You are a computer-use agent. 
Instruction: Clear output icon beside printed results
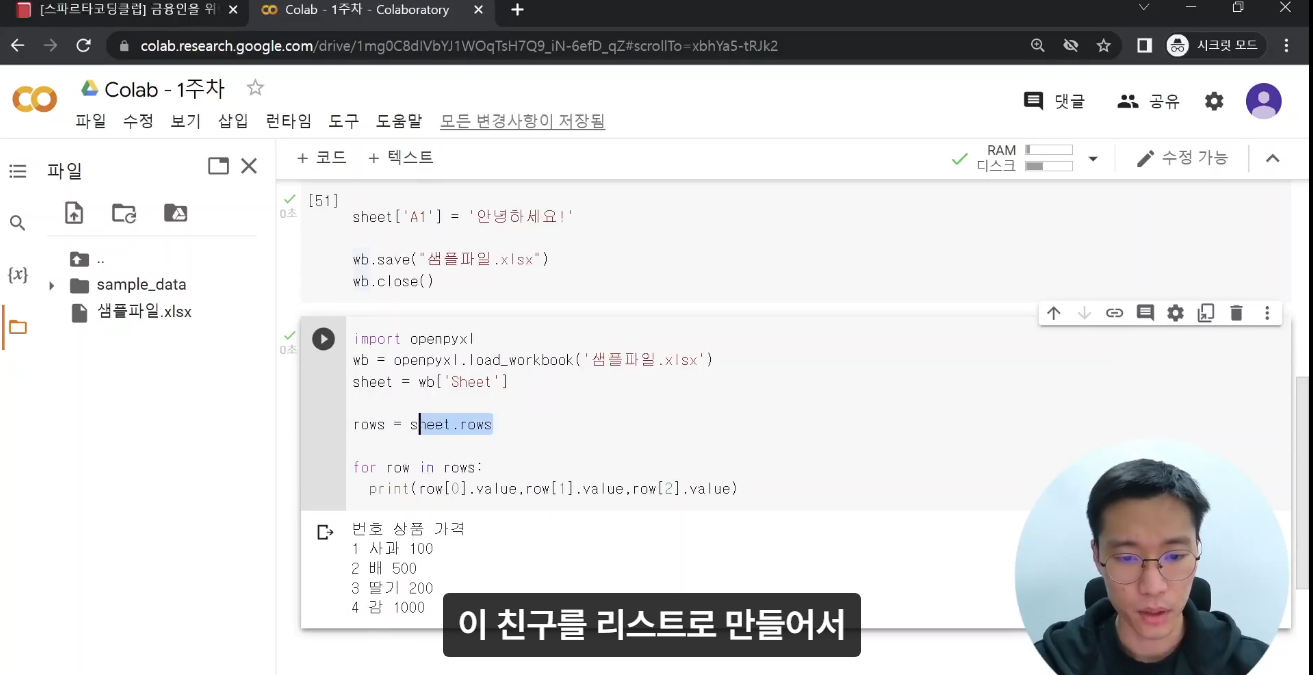[325, 532]
